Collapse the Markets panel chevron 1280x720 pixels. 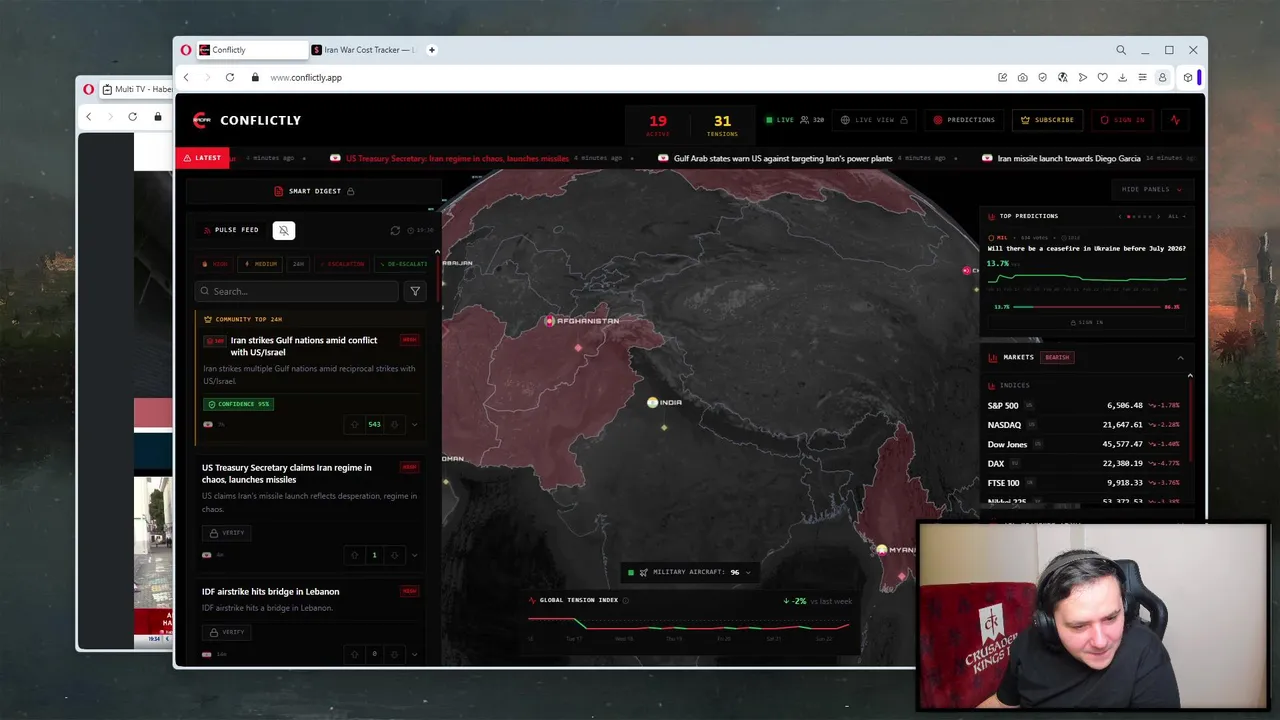pyautogui.click(x=1180, y=358)
